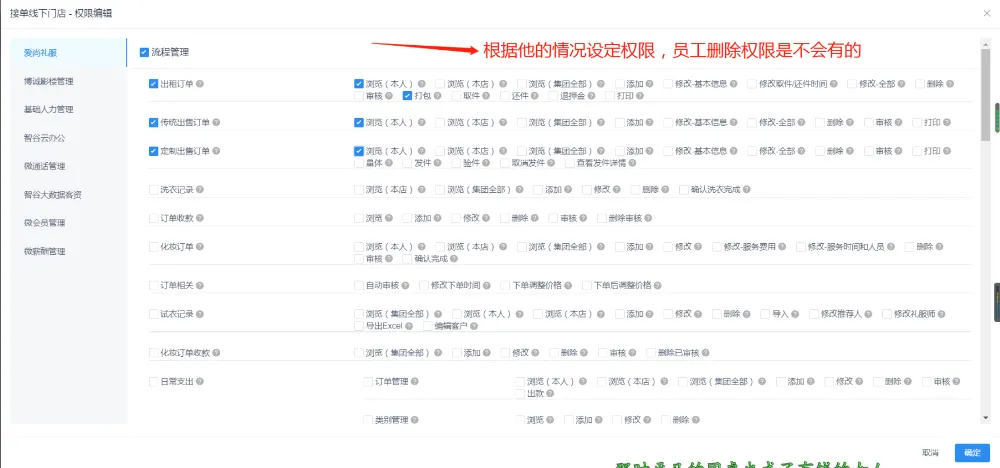This screenshot has width=1000, height=468.
Task: Enable the 洗衣记录 permission checkbox
Action: pos(153,189)
